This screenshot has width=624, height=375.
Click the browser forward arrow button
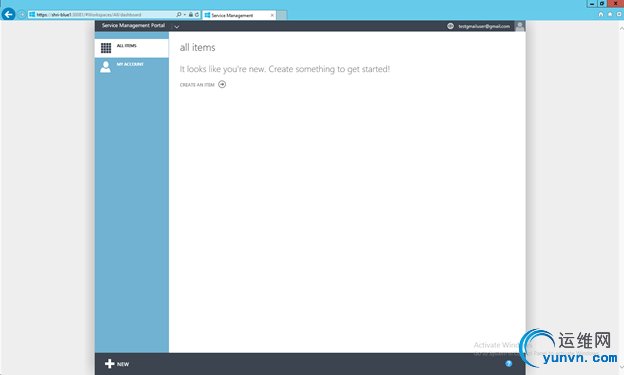click(x=21, y=15)
